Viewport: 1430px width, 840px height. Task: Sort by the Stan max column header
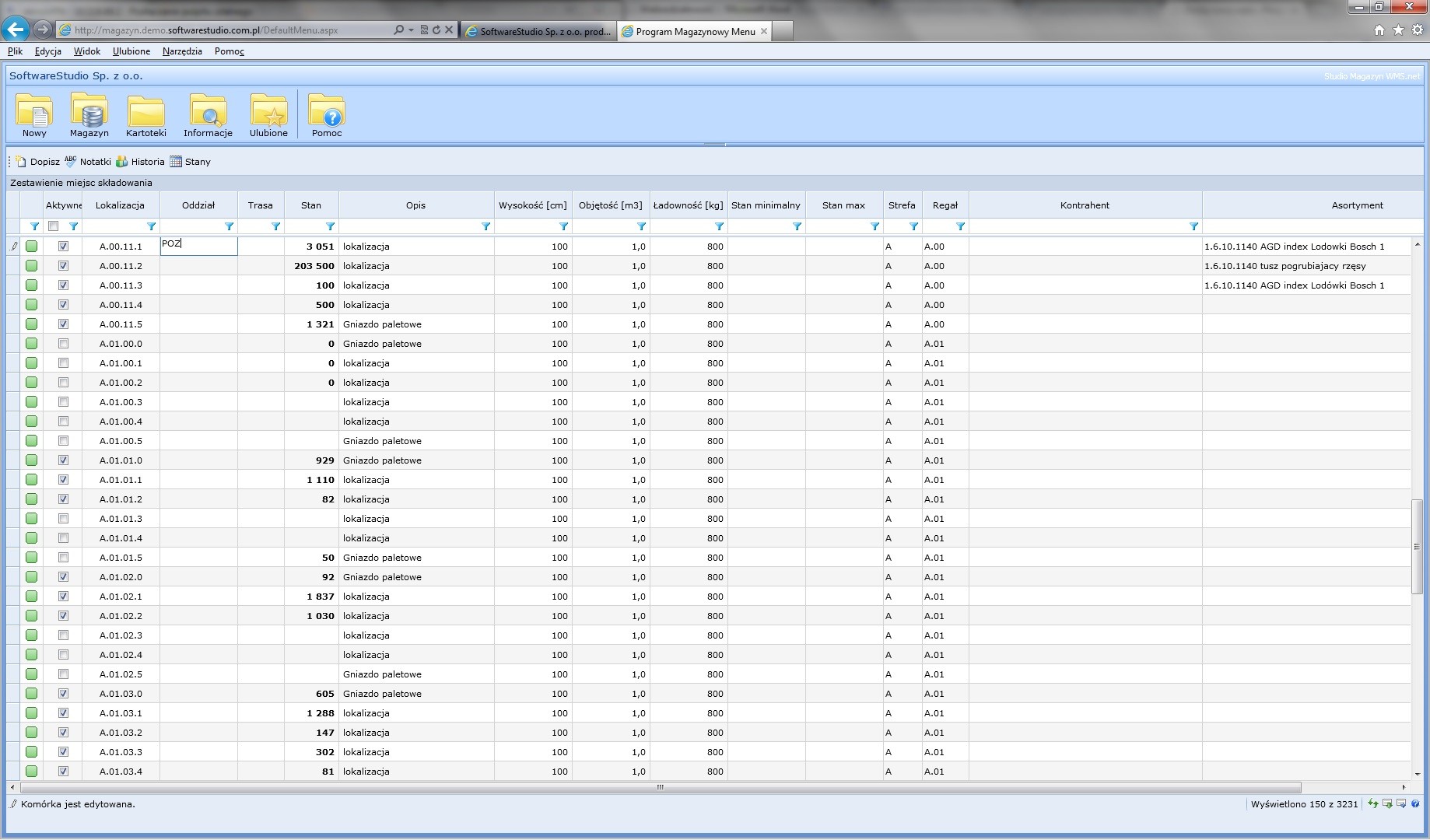tap(844, 205)
